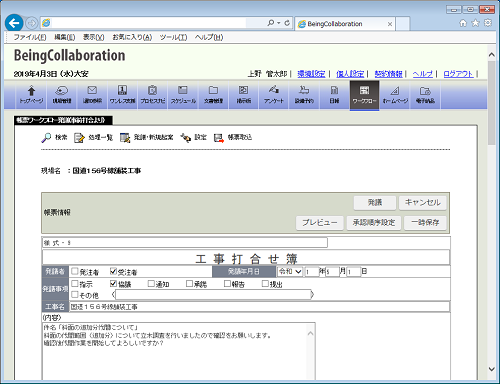Image resolution: width=500 pixels, height=384 pixels.
Task: Click the プレビュー button
Action: [x=320, y=223]
